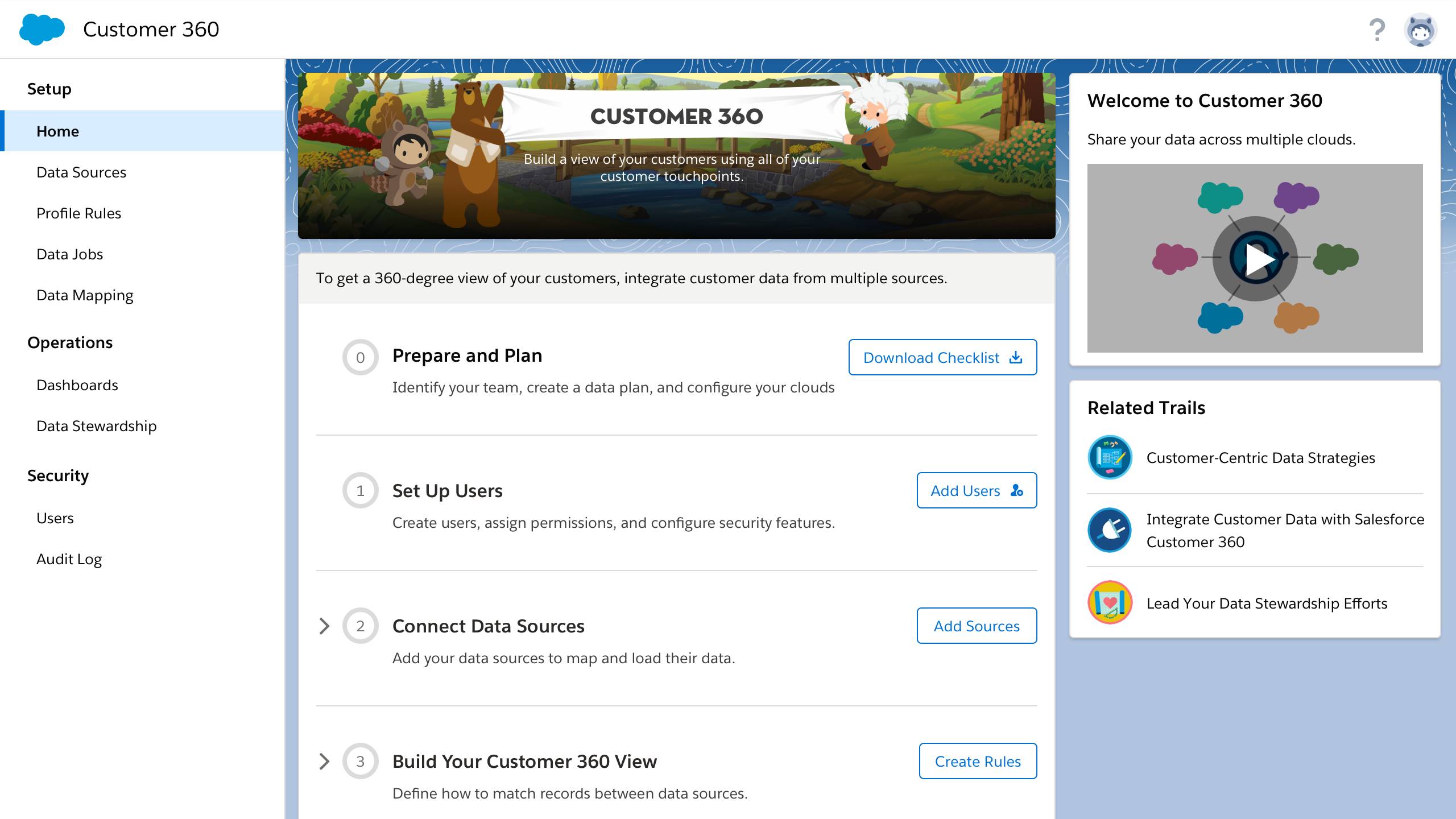Image resolution: width=1456 pixels, height=819 pixels.
Task: Click the Security section heading
Action: click(58, 475)
